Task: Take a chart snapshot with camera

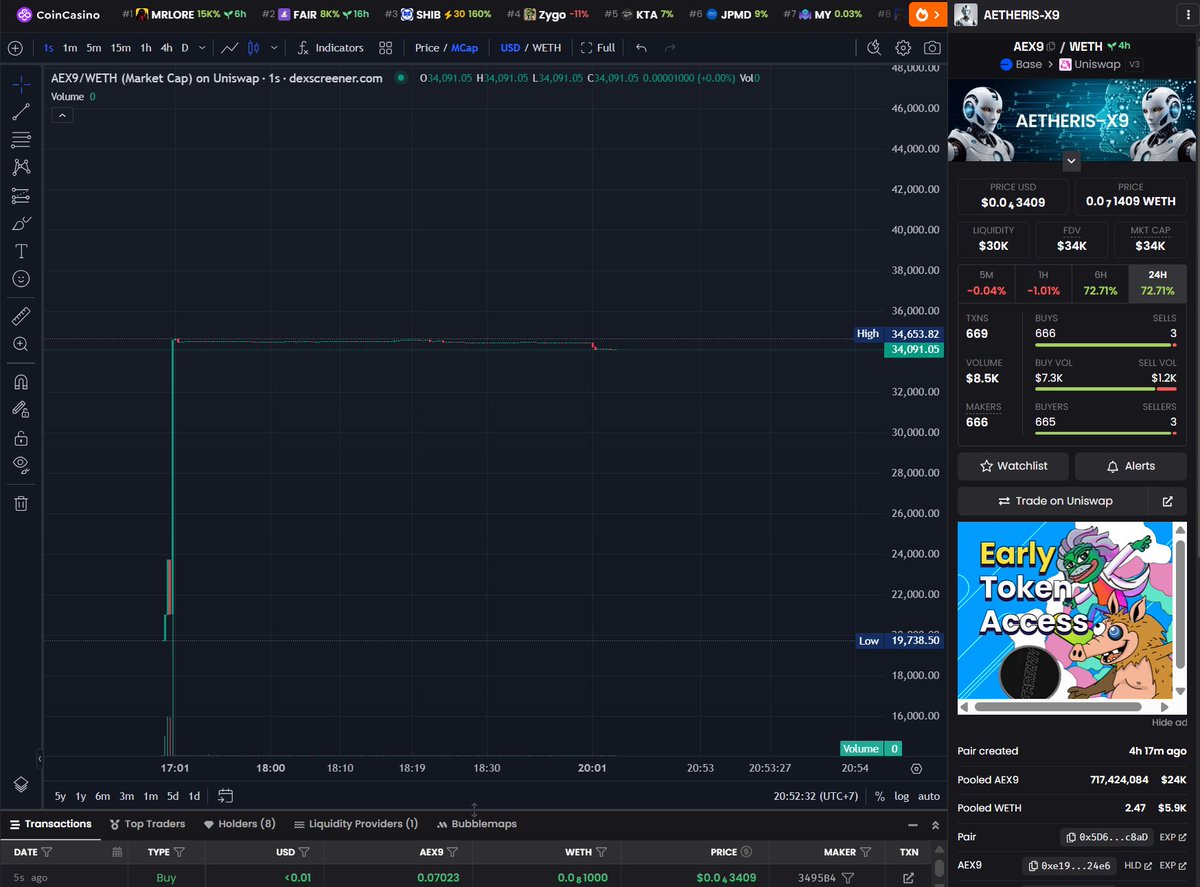Action: coord(932,48)
